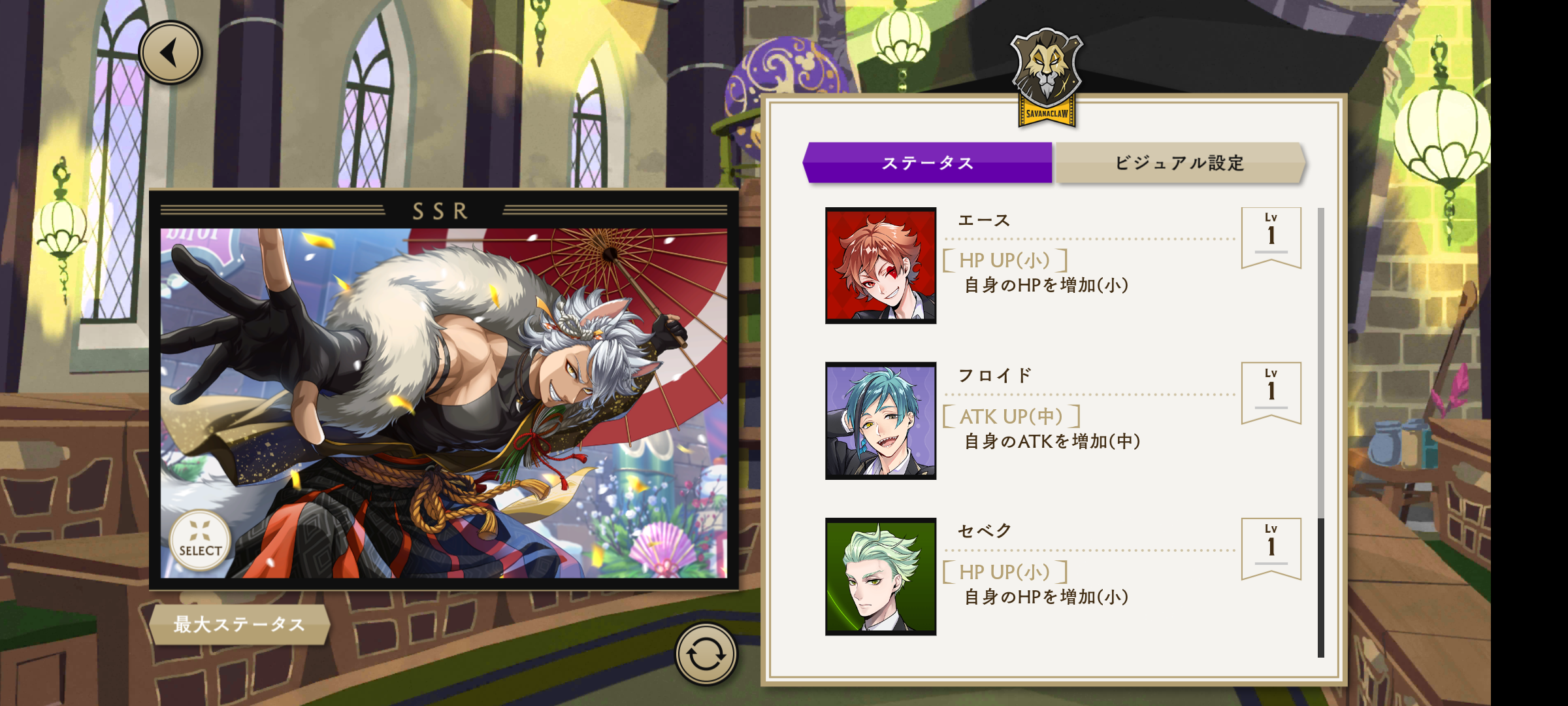Tap the セベク character name label
This screenshot has height=706, width=1568.
click(985, 531)
